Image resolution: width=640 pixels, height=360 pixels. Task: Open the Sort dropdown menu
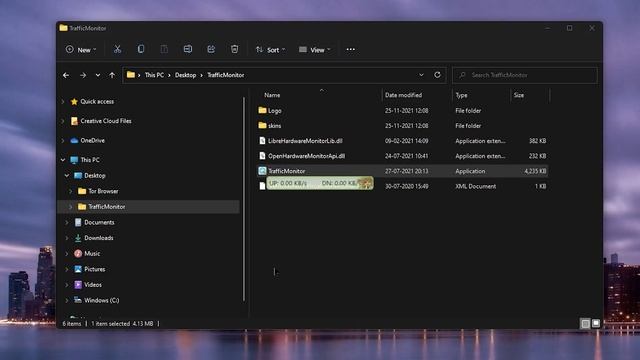[x=270, y=49]
